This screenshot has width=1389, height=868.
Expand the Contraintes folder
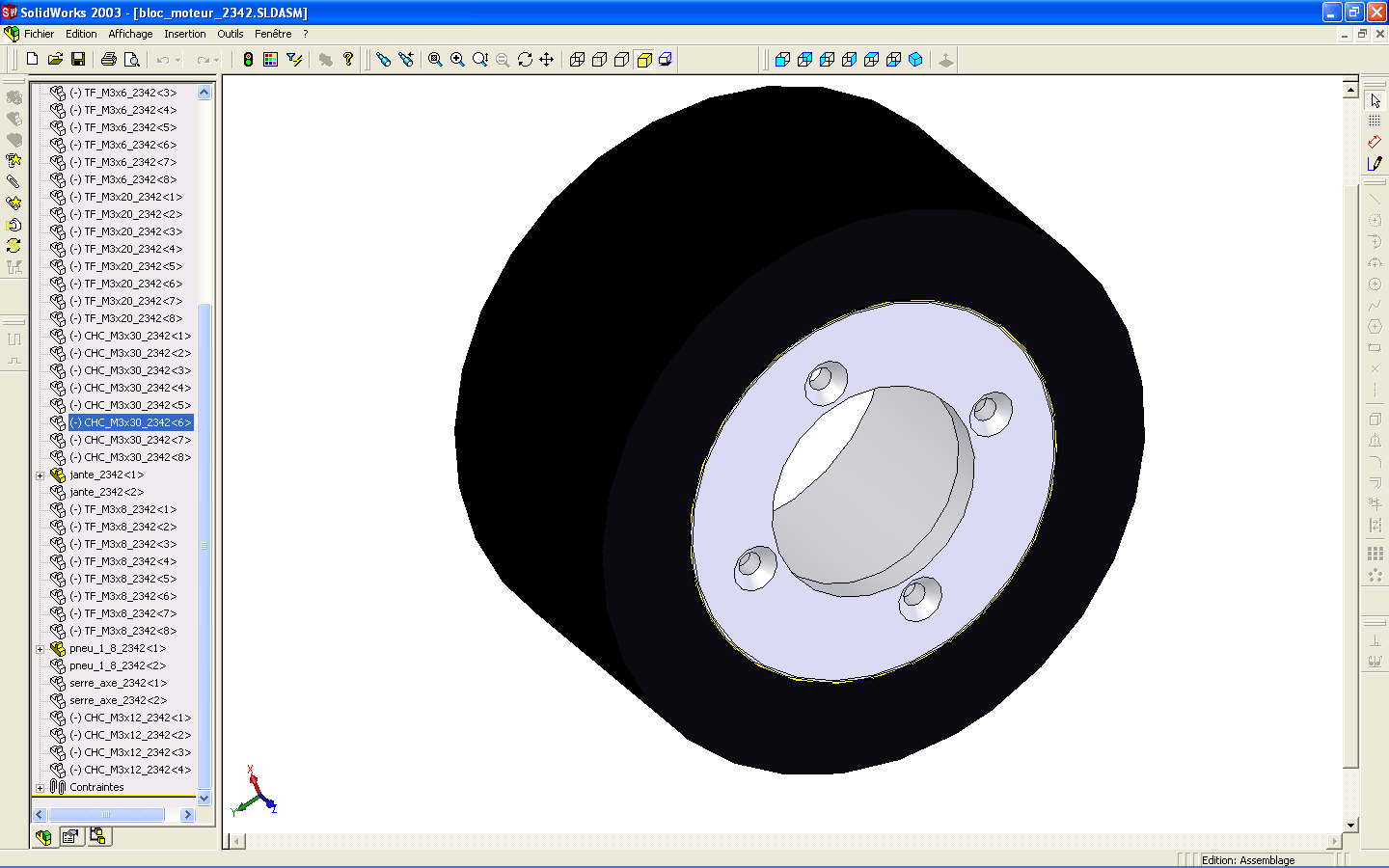(41, 788)
